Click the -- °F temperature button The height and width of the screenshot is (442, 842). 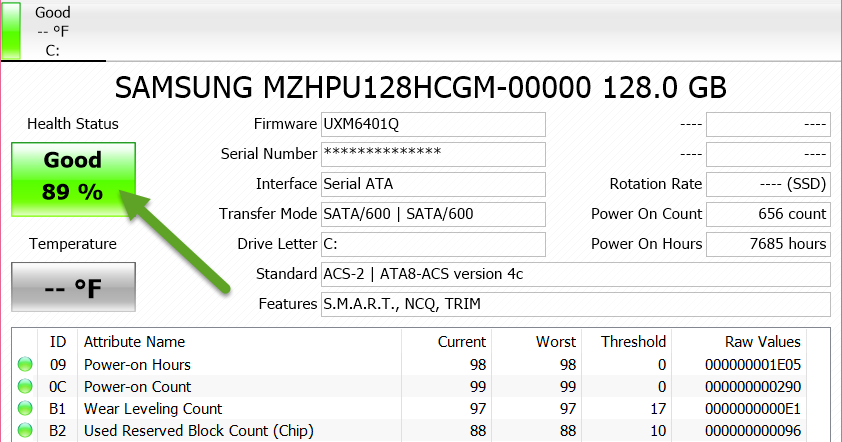pyautogui.click(x=74, y=287)
